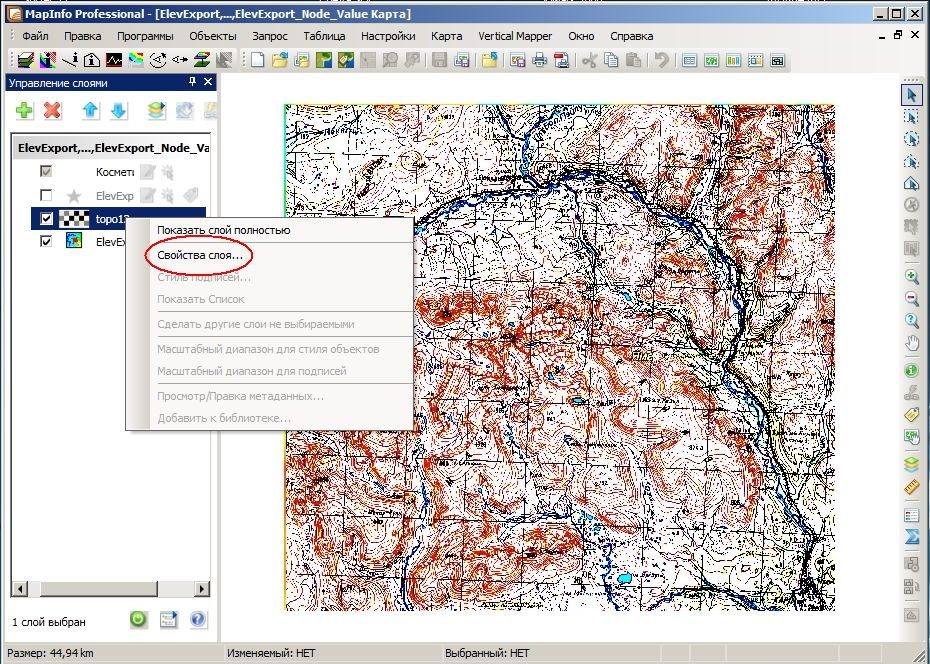Uncheck the topo layer visibility checkbox
The width and height of the screenshot is (930, 664).
(x=46, y=219)
